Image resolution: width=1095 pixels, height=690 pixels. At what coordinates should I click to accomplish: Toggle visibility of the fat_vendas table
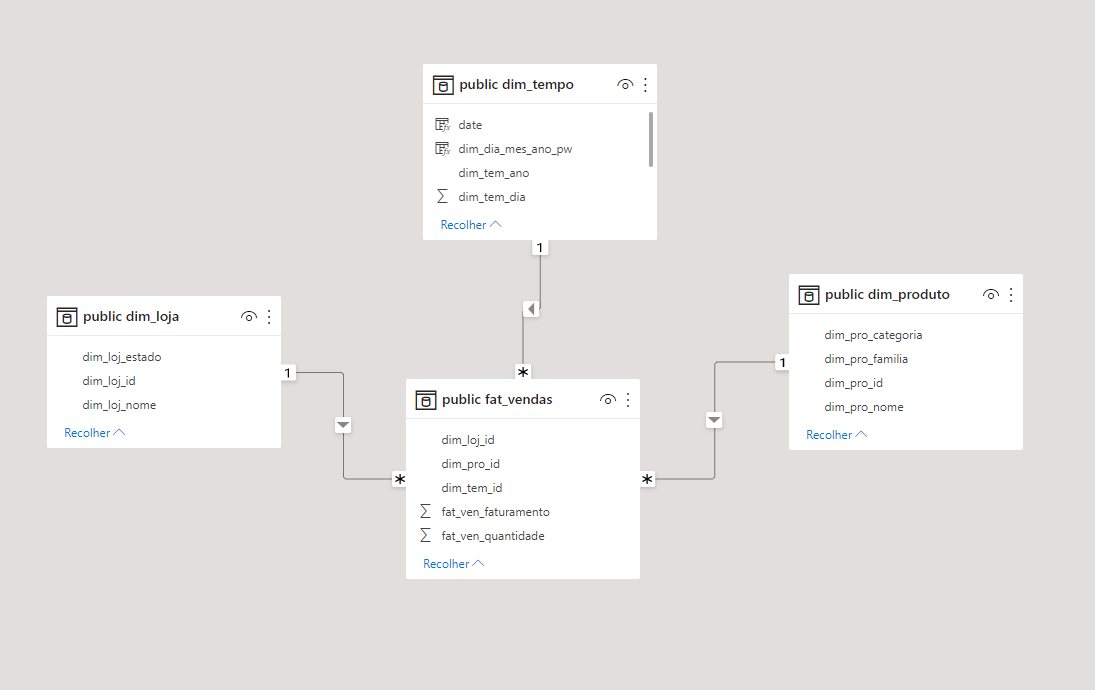click(608, 399)
